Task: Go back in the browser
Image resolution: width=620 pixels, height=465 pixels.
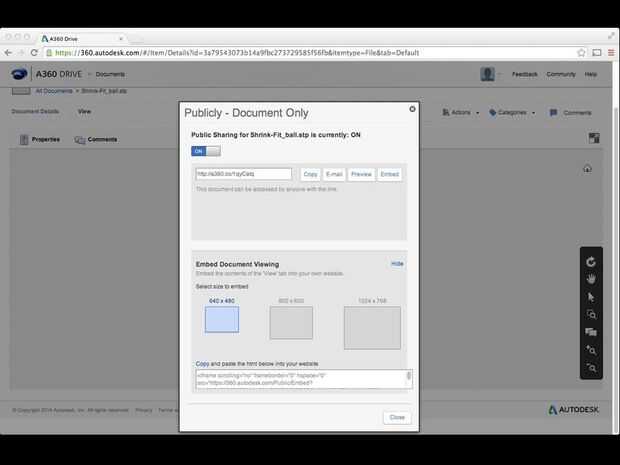Action: coord(8,53)
